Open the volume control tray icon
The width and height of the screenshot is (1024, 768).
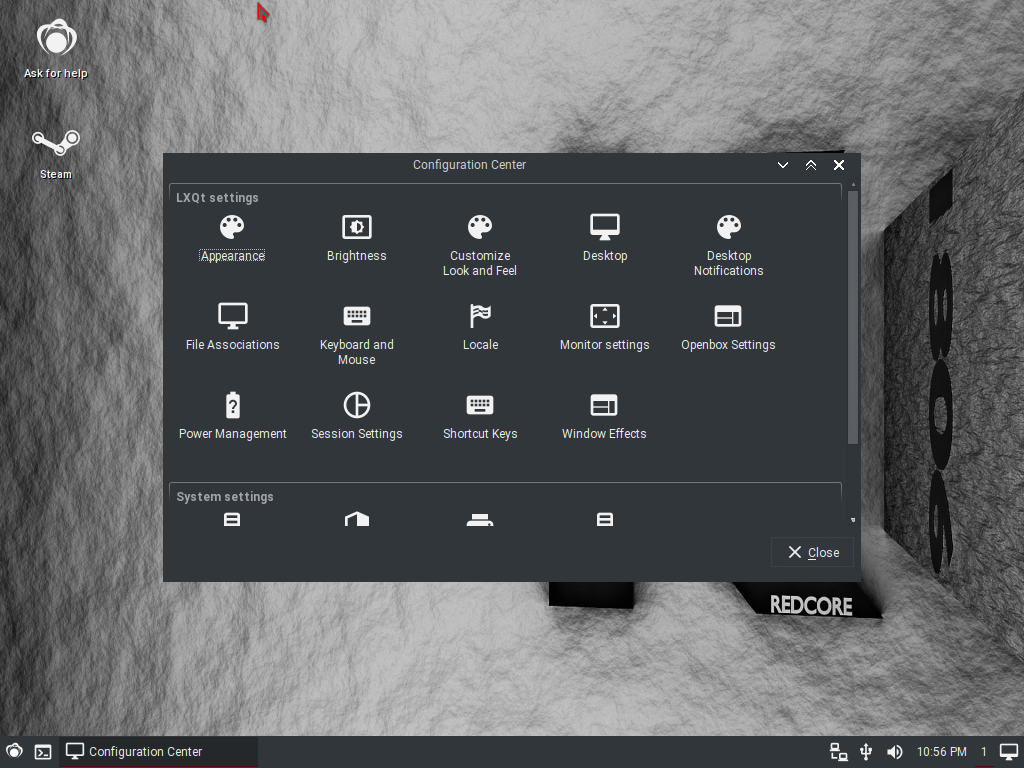pyautogui.click(x=895, y=752)
